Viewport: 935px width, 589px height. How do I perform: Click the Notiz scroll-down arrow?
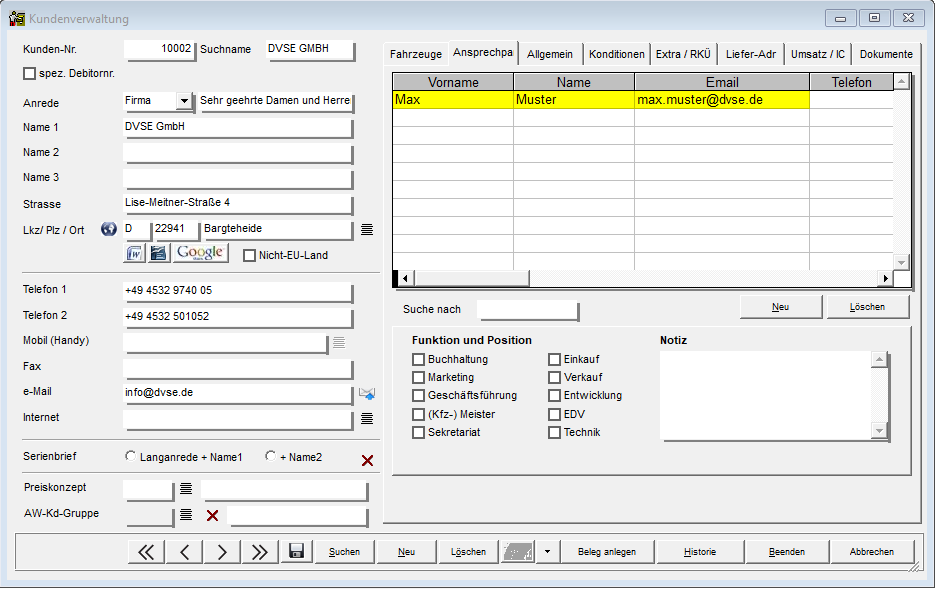pos(879,430)
